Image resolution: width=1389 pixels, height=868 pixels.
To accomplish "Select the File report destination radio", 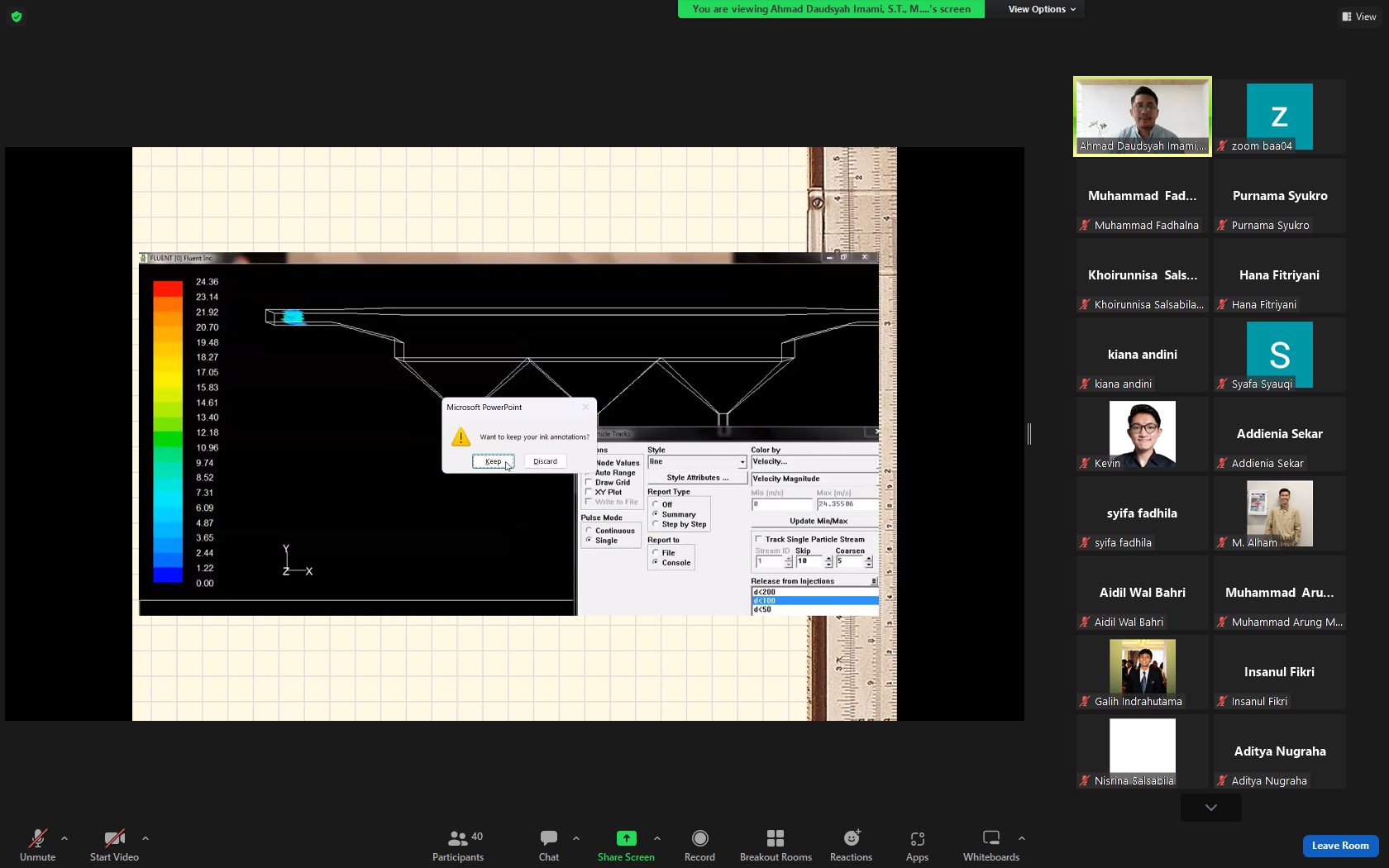I will point(656,553).
